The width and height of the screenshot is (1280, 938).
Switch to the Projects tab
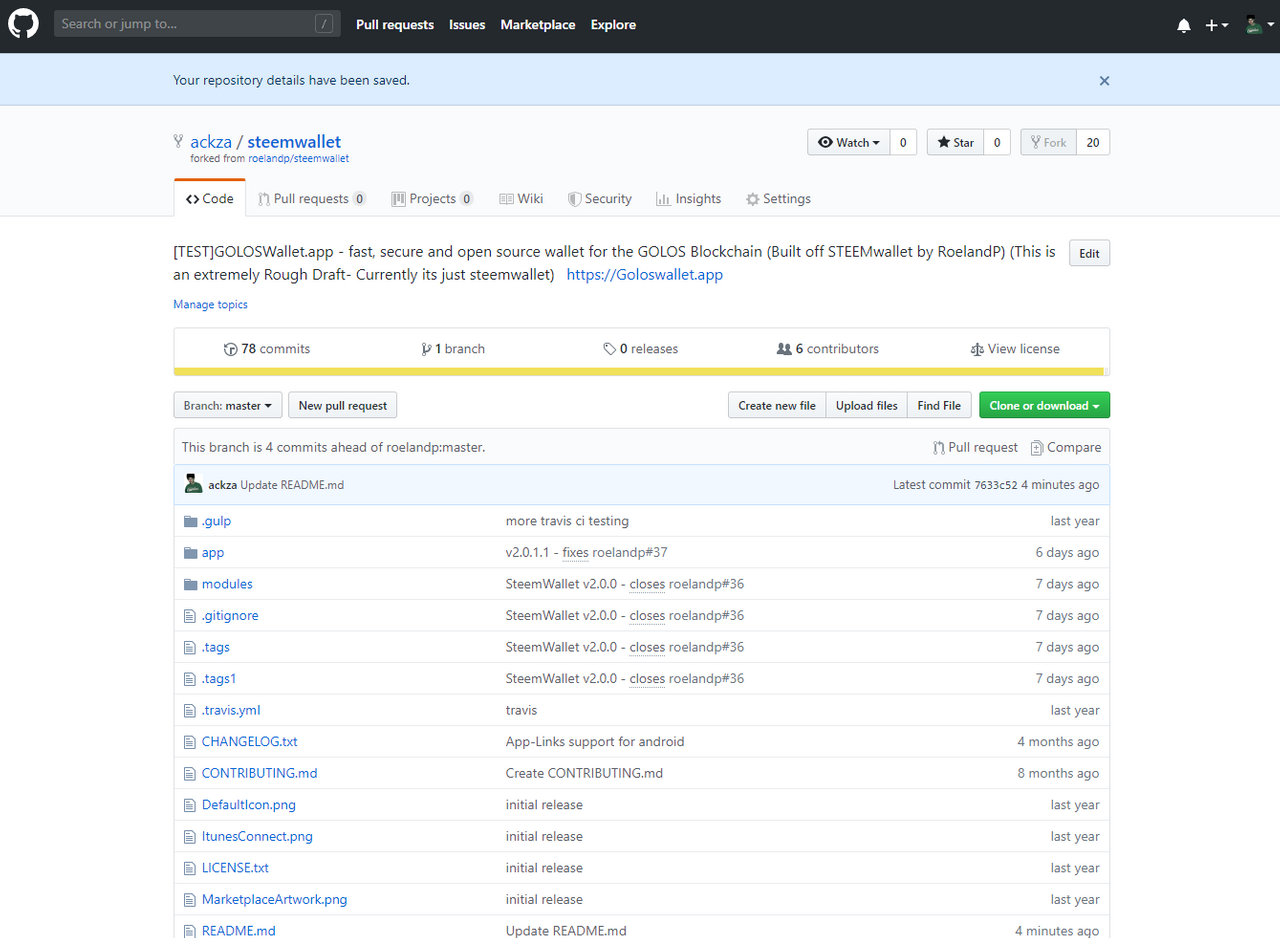(x=432, y=198)
